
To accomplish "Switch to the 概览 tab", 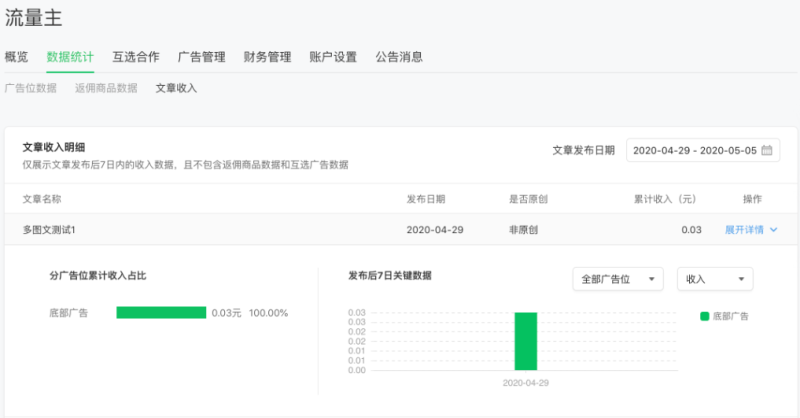I will (x=16, y=57).
